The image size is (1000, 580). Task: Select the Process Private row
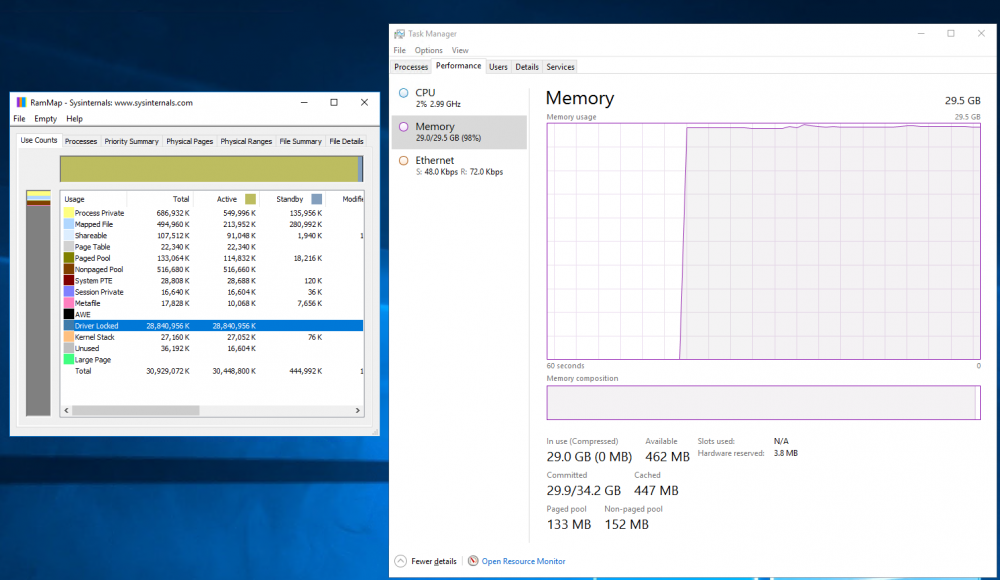point(212,213)
